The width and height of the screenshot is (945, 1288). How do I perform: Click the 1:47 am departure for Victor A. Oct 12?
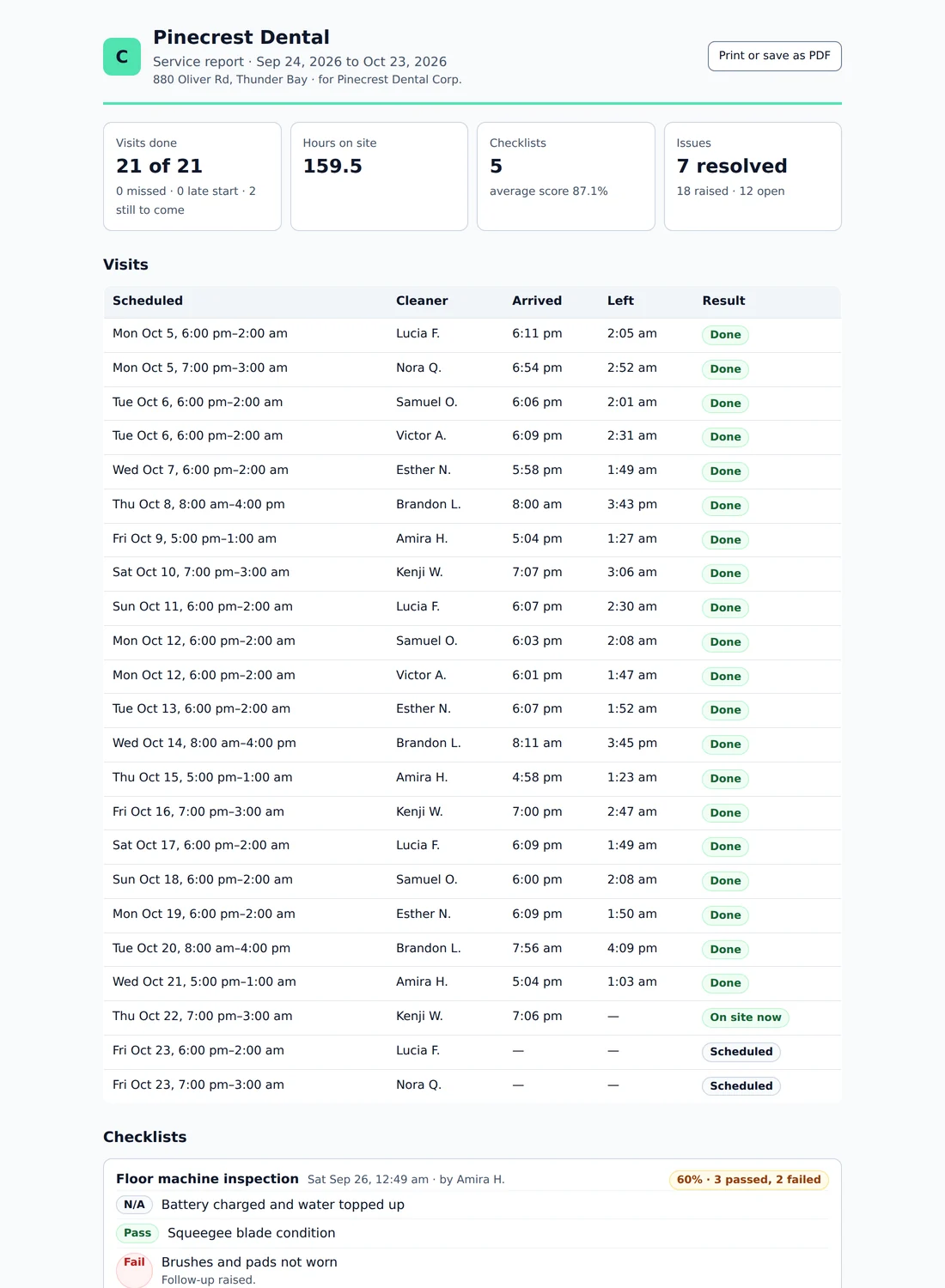coord(631,675)
